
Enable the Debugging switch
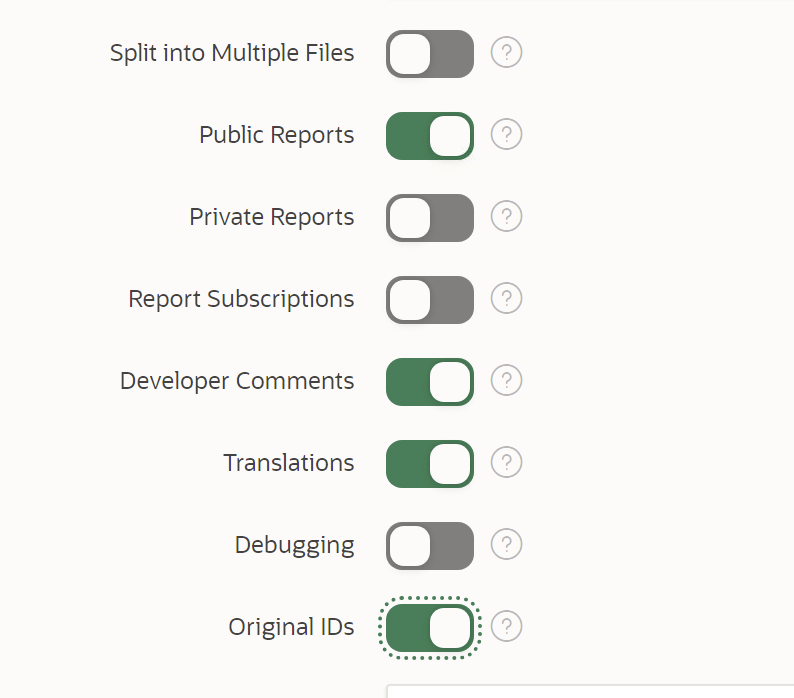point(430,546)
